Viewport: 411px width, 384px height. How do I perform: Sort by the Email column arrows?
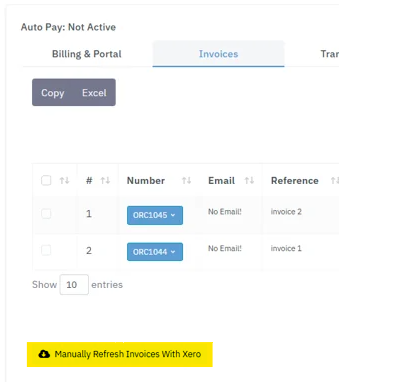point(249,181)
